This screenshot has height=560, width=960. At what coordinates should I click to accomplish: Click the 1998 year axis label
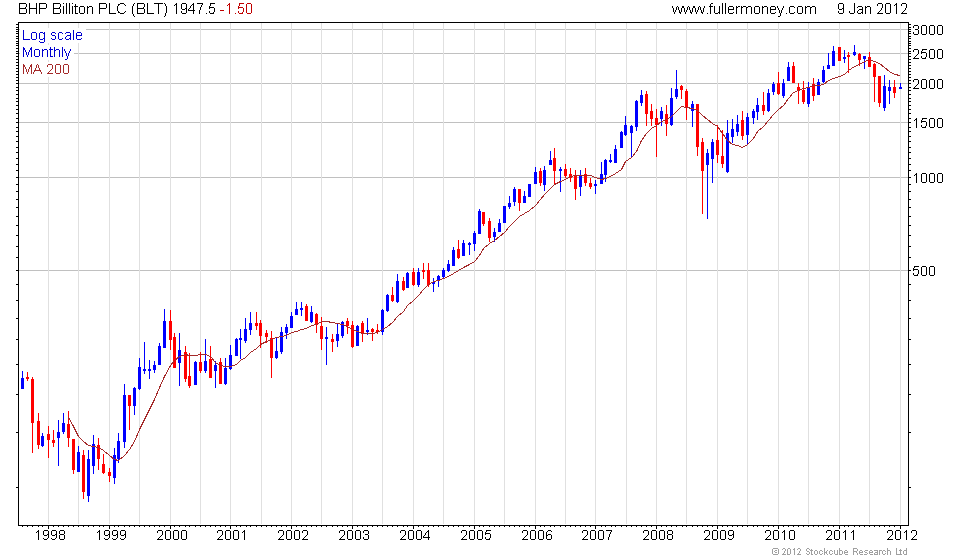pos(50,536)
